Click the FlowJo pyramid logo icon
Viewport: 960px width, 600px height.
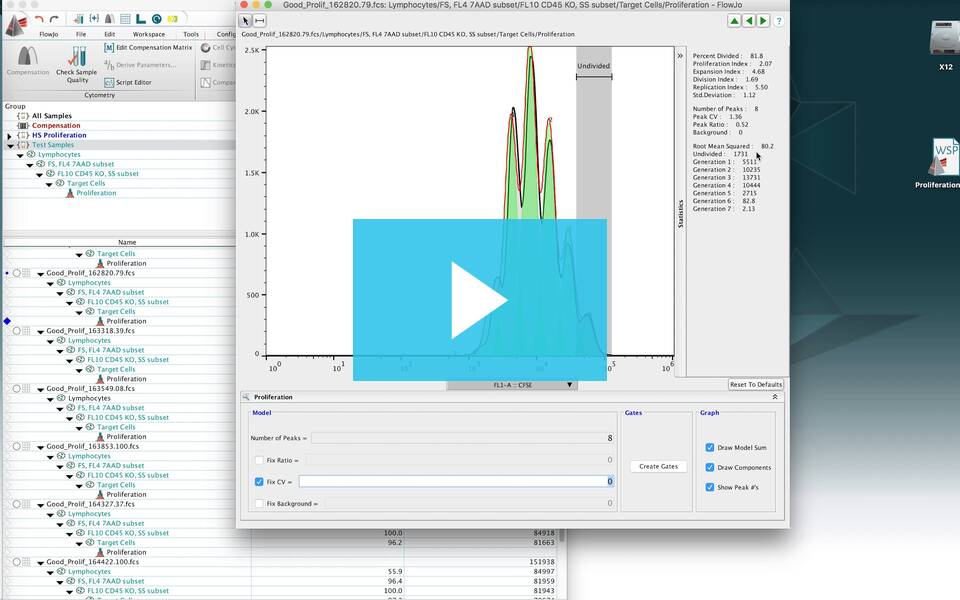(x=16, y=24)
